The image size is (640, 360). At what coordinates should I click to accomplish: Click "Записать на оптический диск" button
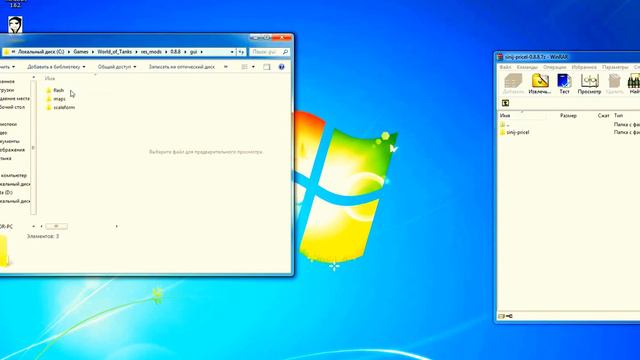[x=182, y=67]
